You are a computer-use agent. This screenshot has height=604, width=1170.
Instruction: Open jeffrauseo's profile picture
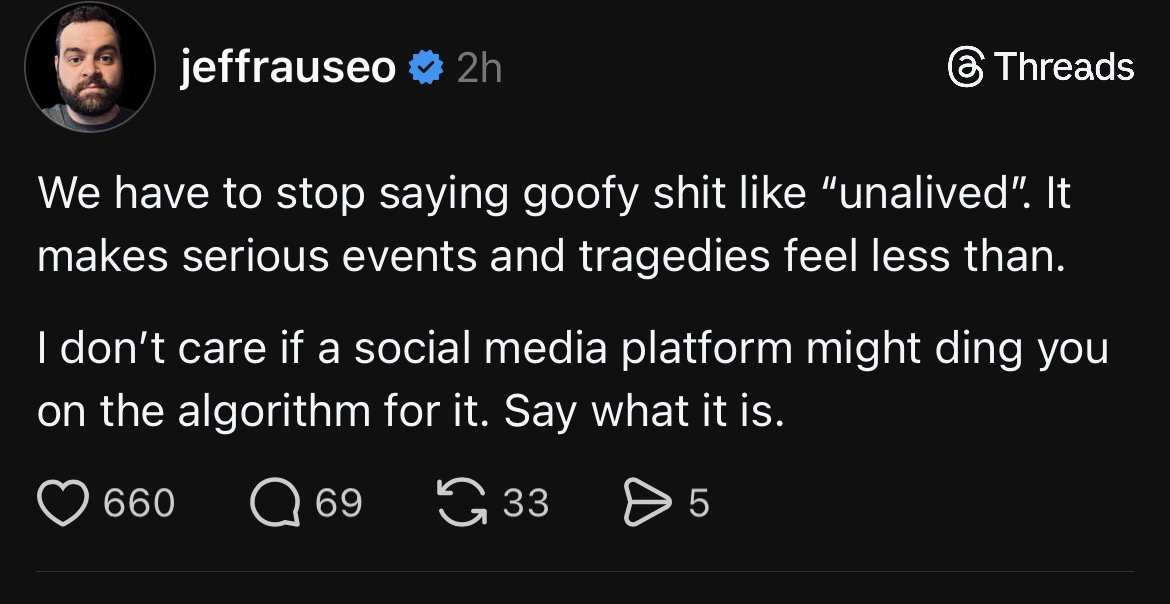click(90, 68)
